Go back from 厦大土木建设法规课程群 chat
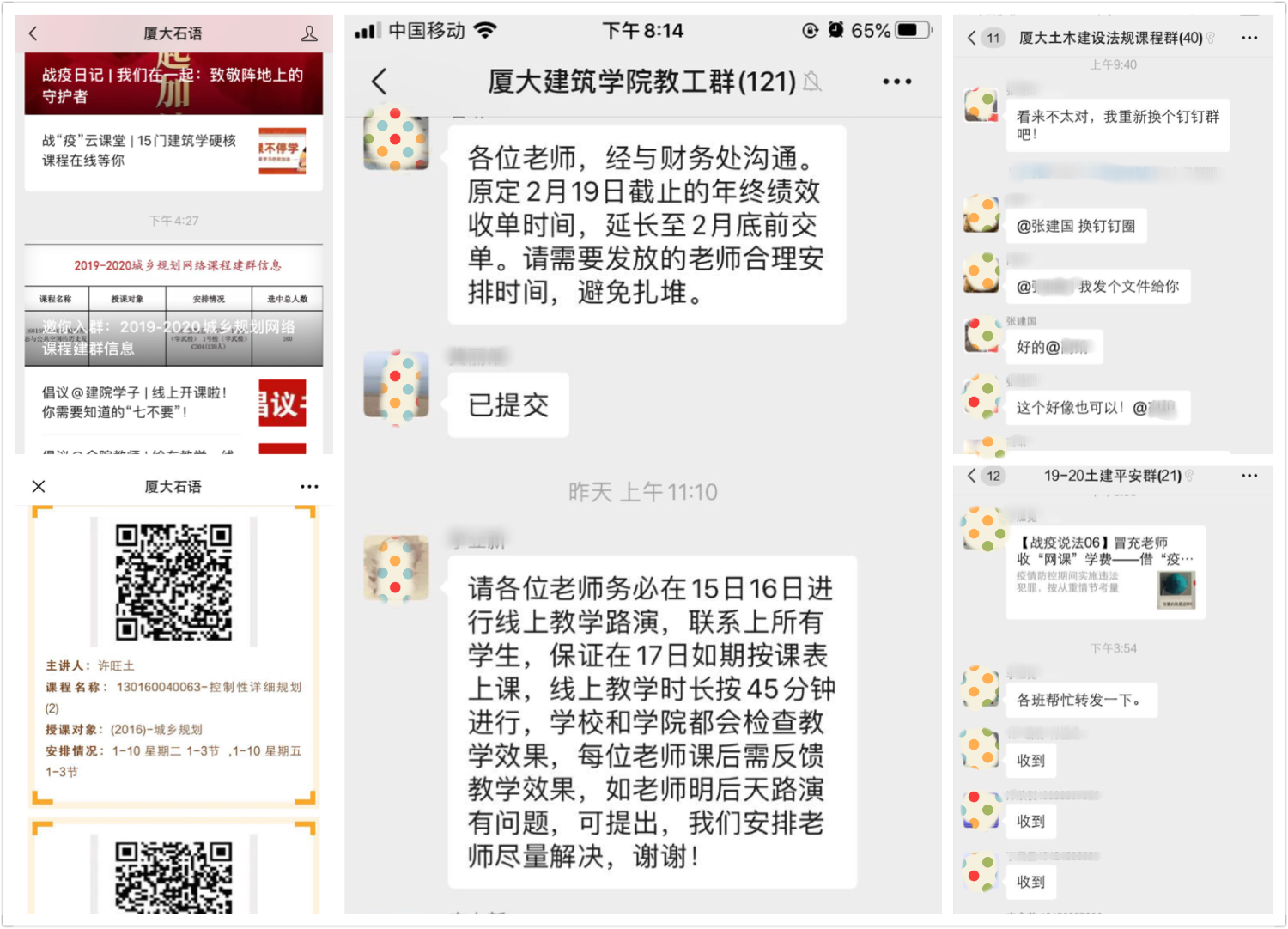This screenshot has width=1288, height=929. 972,38
